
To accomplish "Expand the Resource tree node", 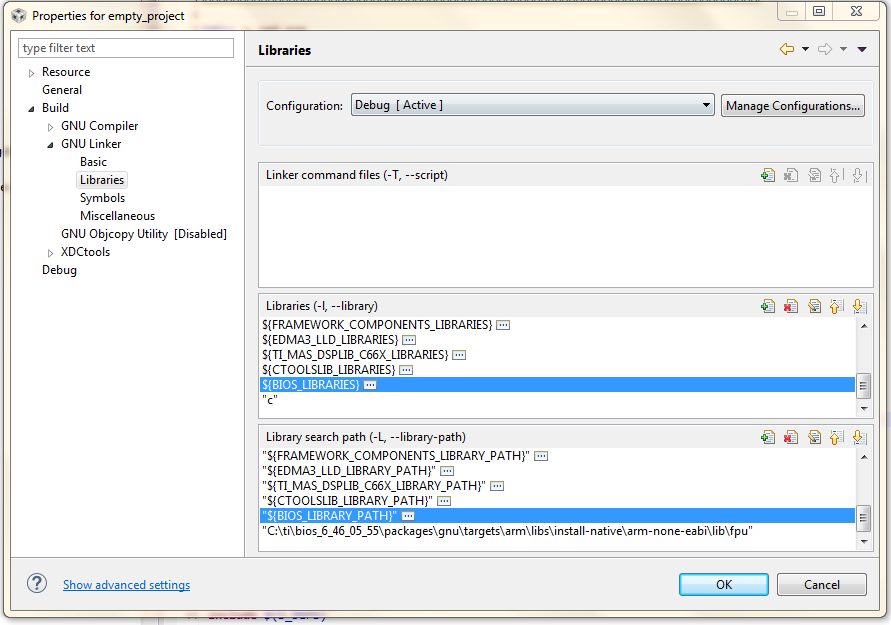I will pyautogui.click(x=31, y=73).
